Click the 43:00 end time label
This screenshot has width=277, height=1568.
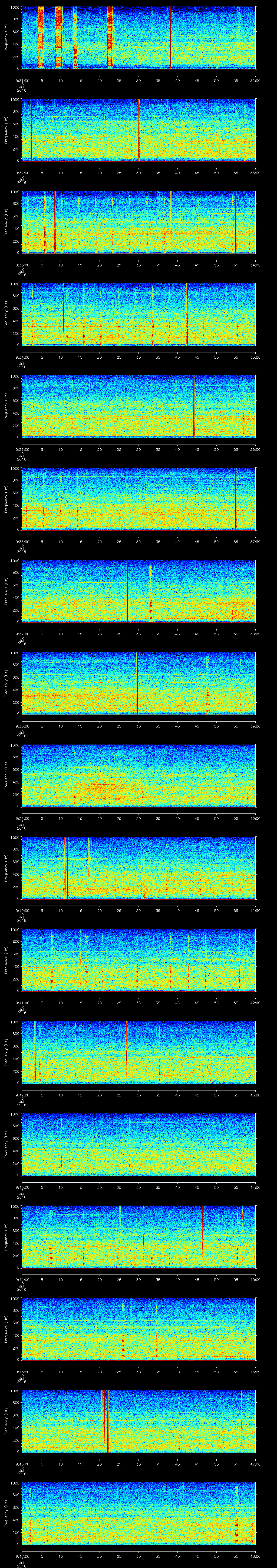point(256,1095)
